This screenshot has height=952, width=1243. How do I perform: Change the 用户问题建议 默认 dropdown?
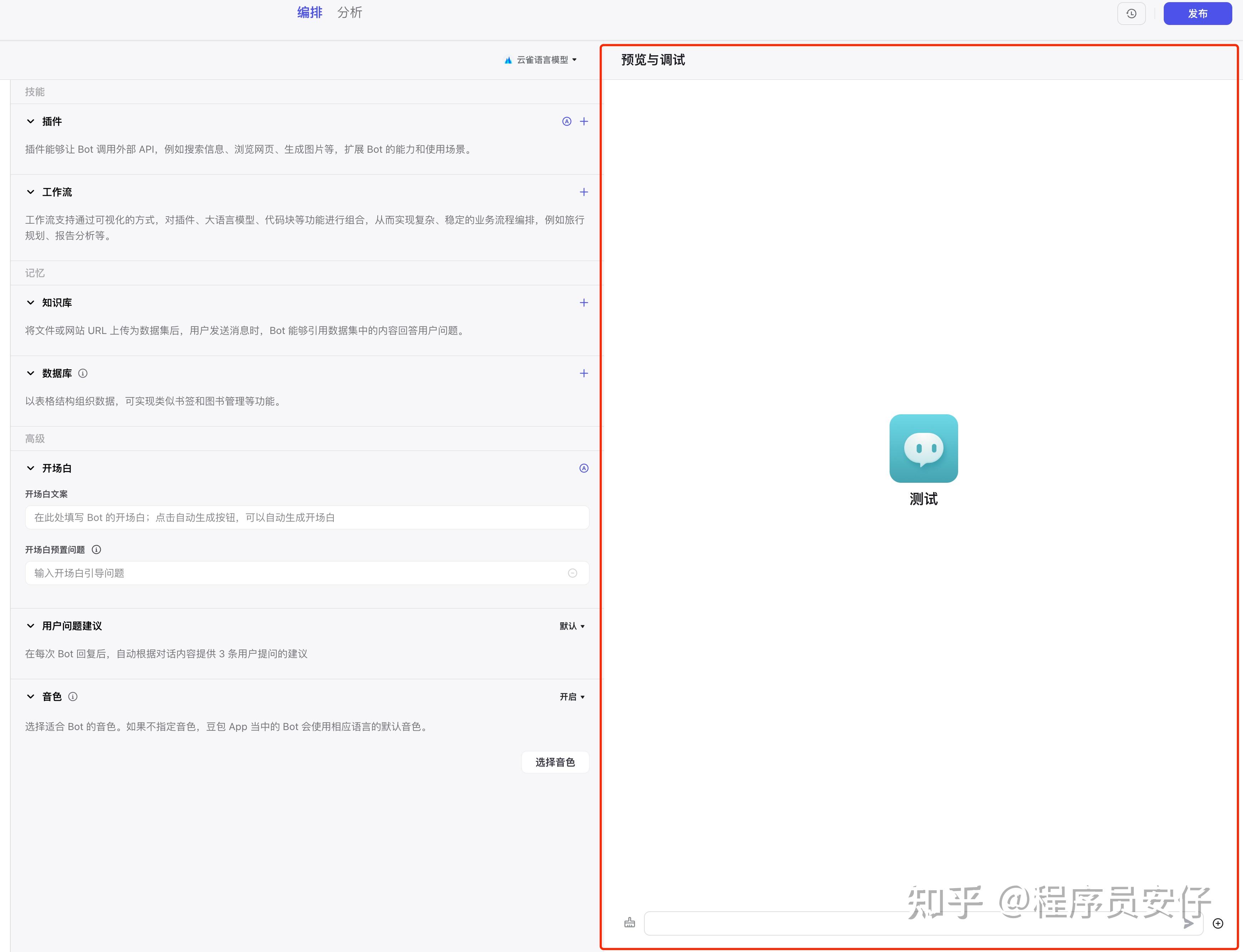point(572,626)
